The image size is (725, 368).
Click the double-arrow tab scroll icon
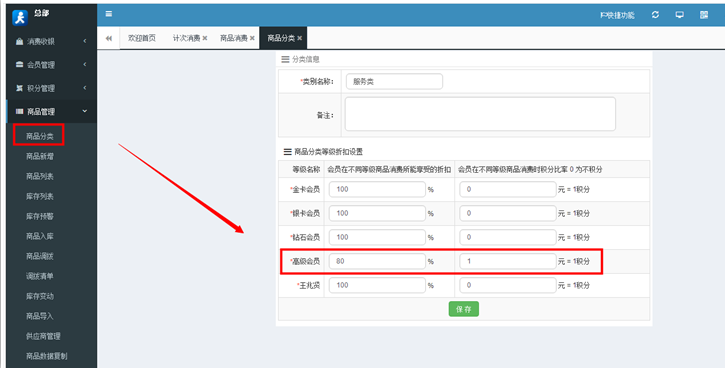[x=109, y=38]
